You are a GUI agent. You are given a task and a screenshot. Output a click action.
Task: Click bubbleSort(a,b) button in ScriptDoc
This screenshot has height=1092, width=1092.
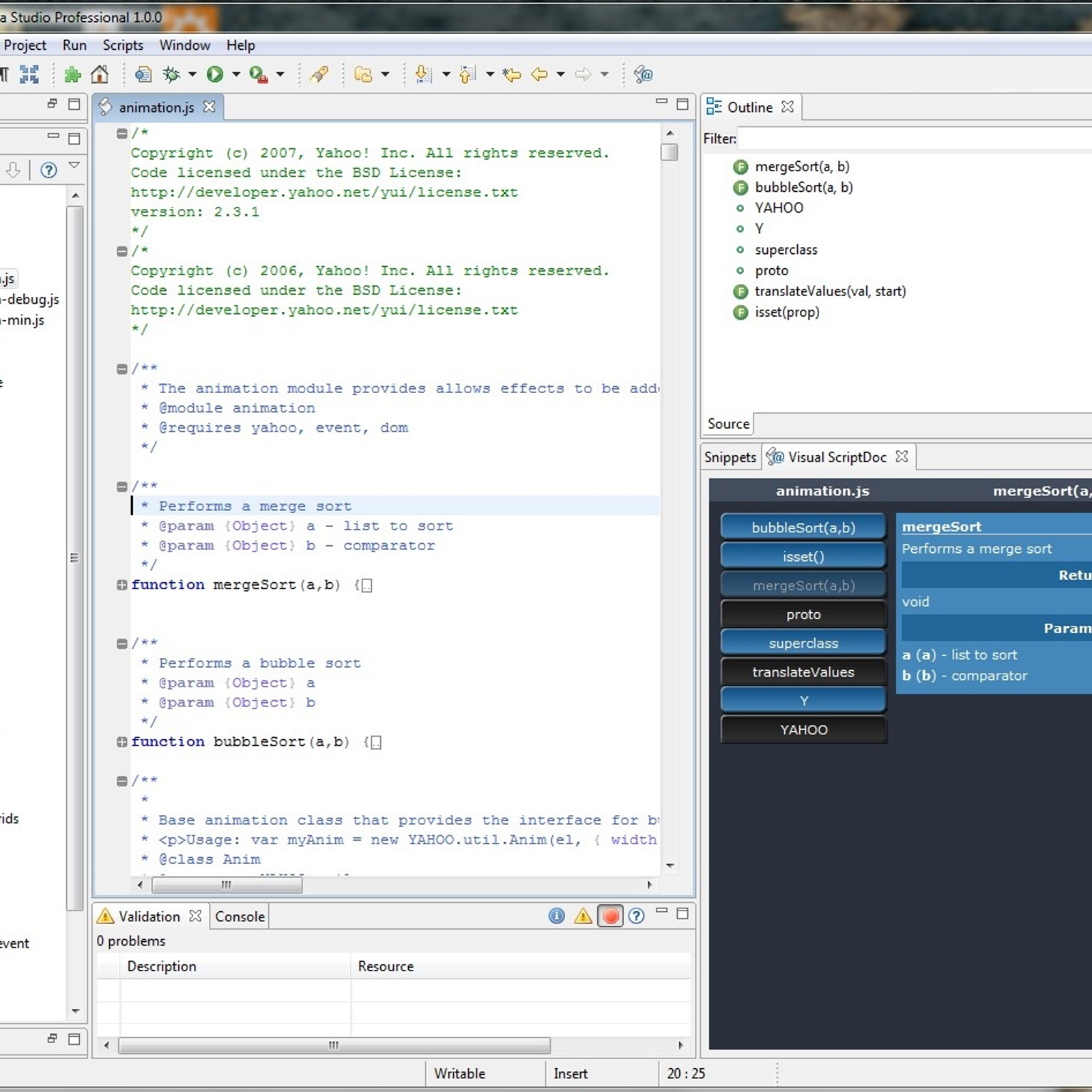click(803, 527)
